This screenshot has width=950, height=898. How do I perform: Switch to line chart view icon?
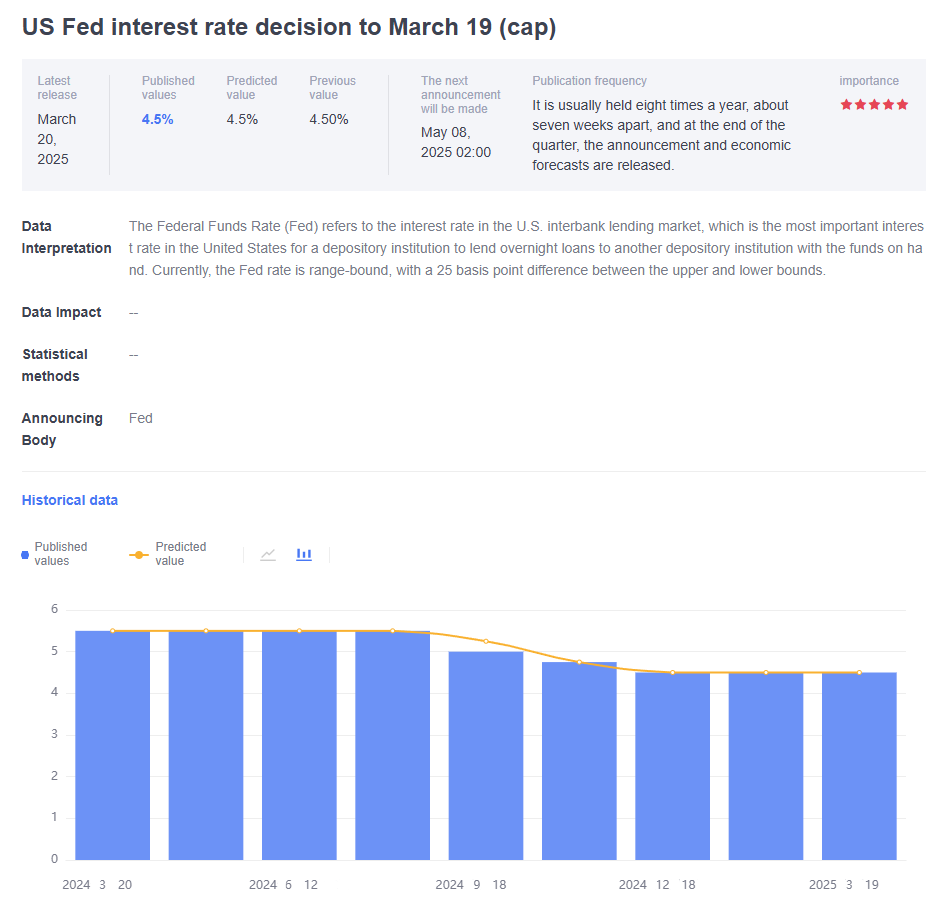pos(268,554)
